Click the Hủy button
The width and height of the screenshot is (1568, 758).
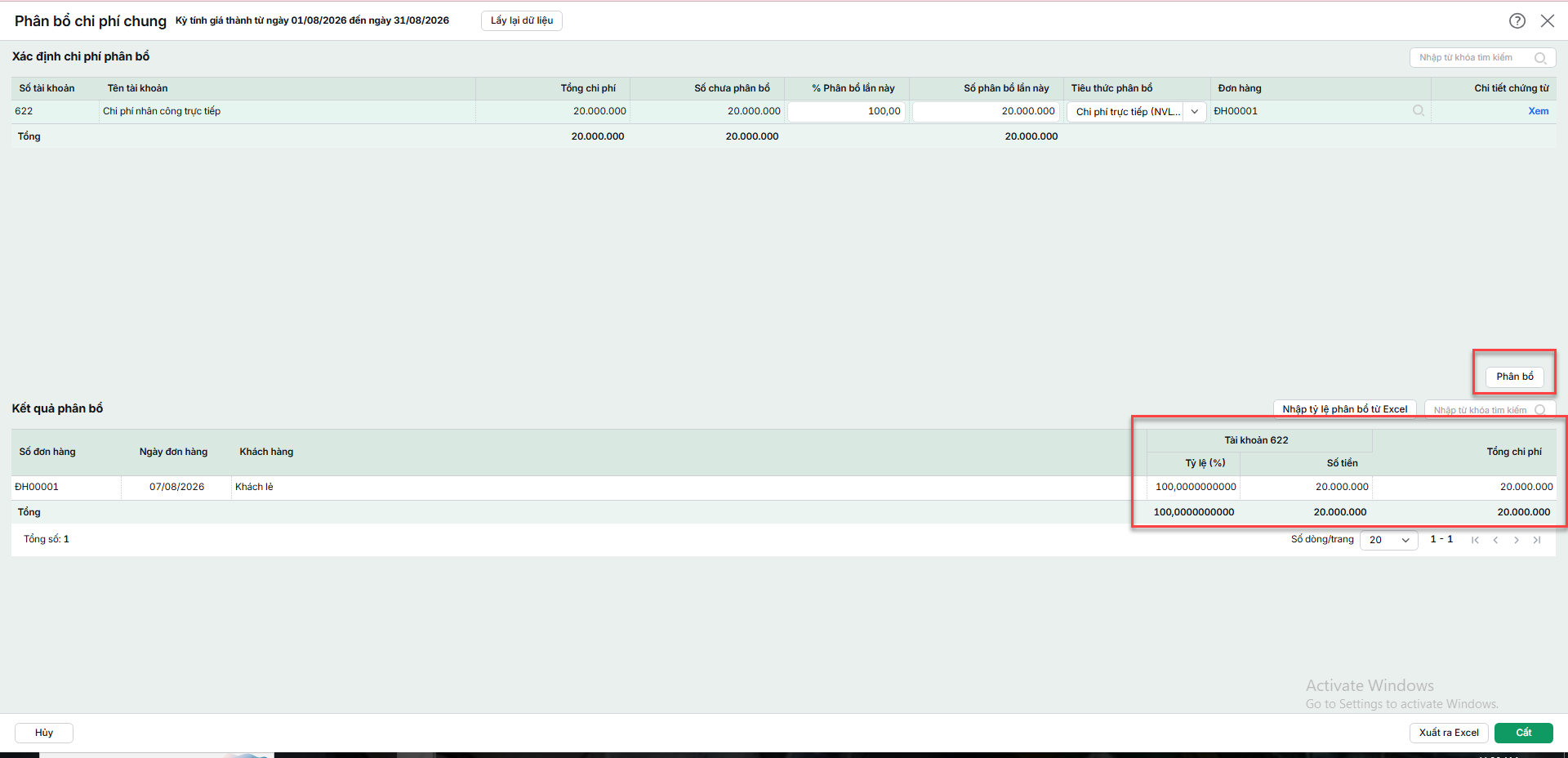(44, 733)
